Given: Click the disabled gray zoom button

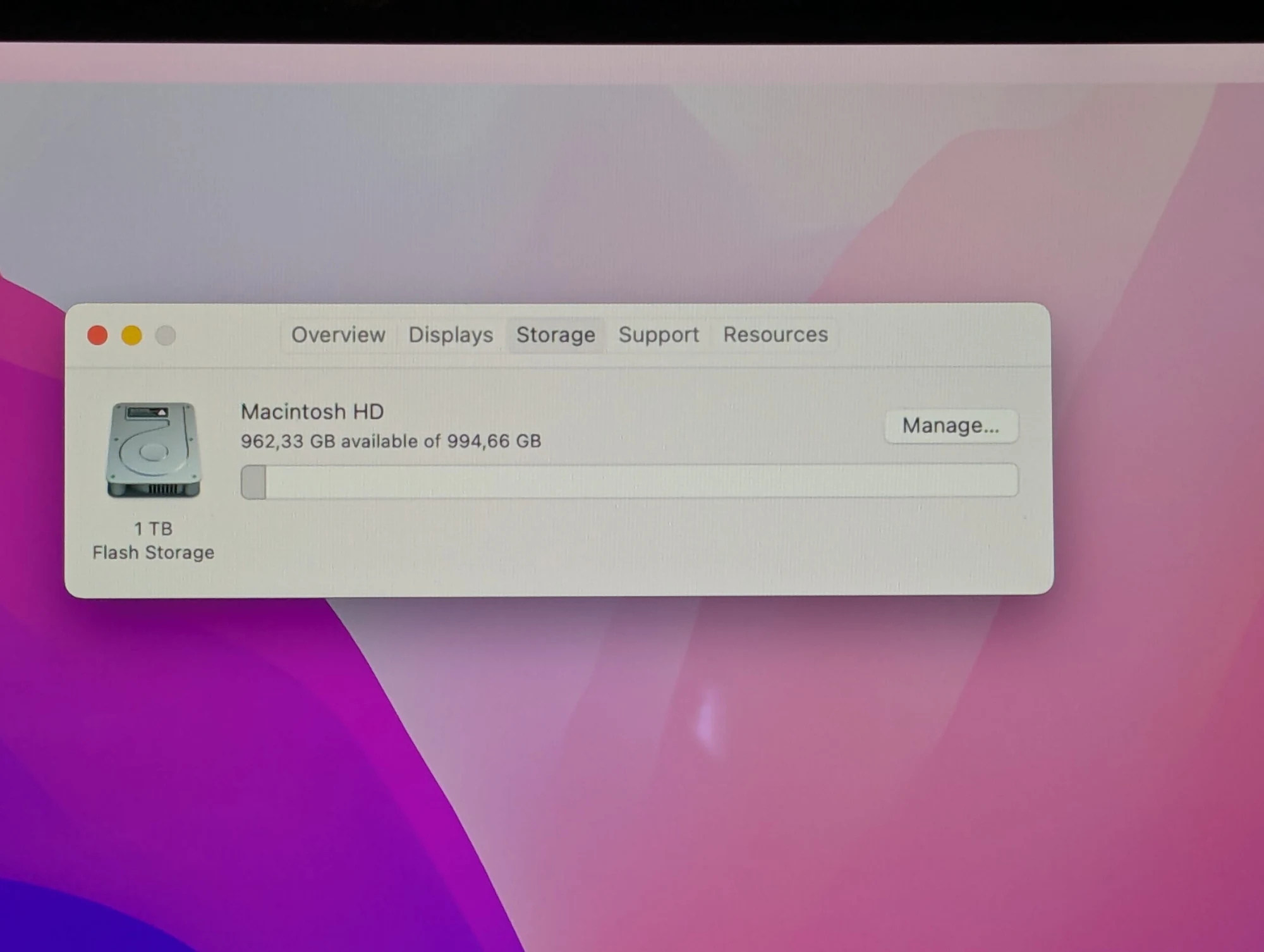Looking at the screenshot, I should [166, 335].
